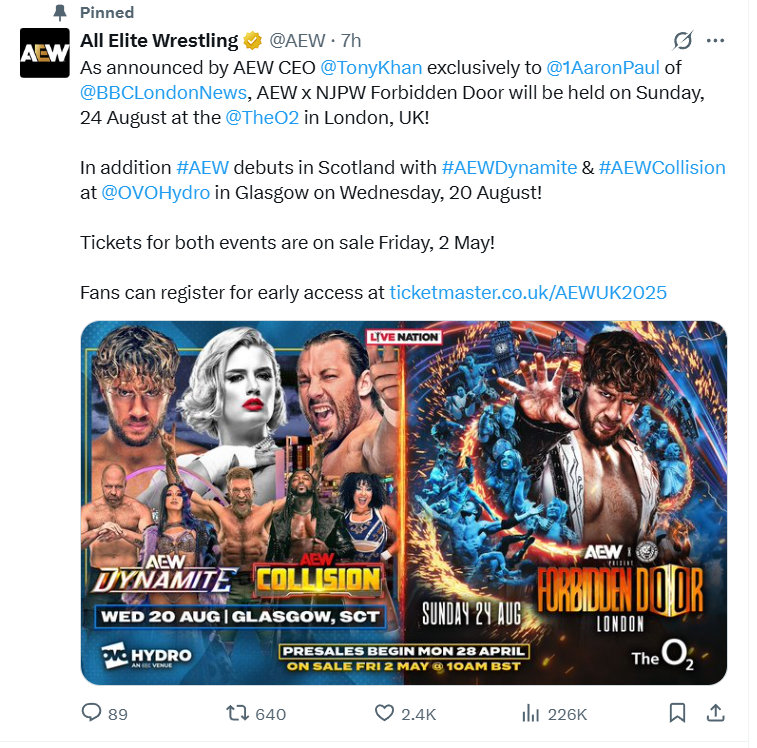Open the Grok slash-circle icon
Image resolution: width=757 pixels, height=748 pixels.
click(683, 41)
